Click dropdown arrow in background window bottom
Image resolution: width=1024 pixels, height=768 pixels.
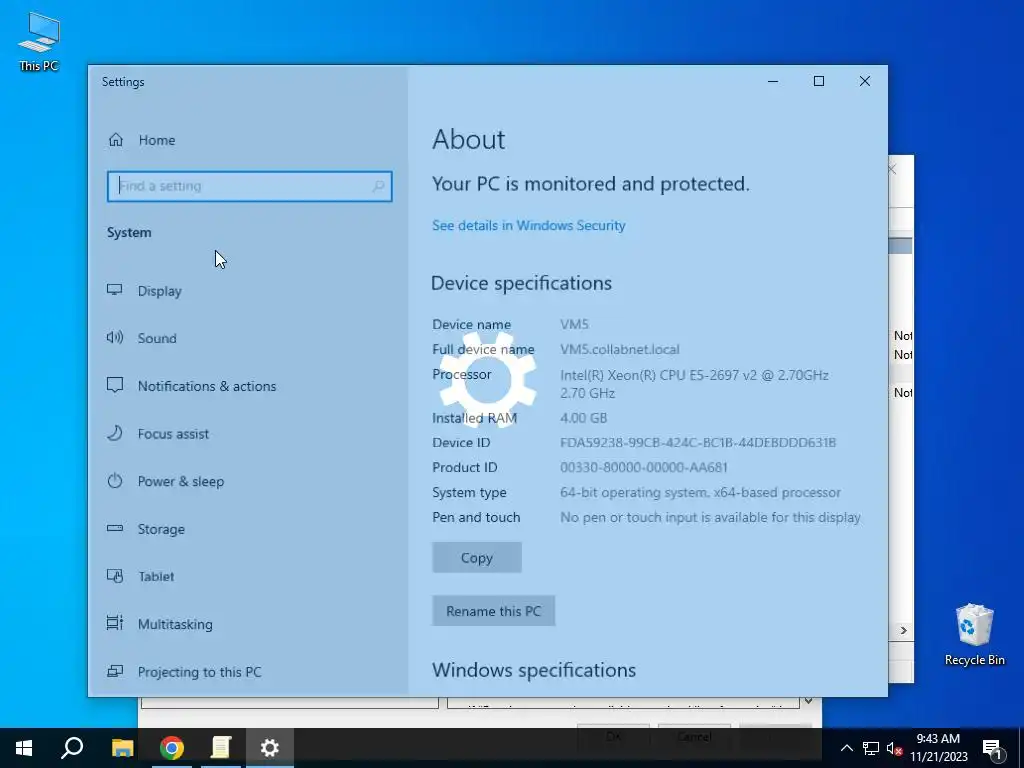pyautogui.click(x=808, y=701)
